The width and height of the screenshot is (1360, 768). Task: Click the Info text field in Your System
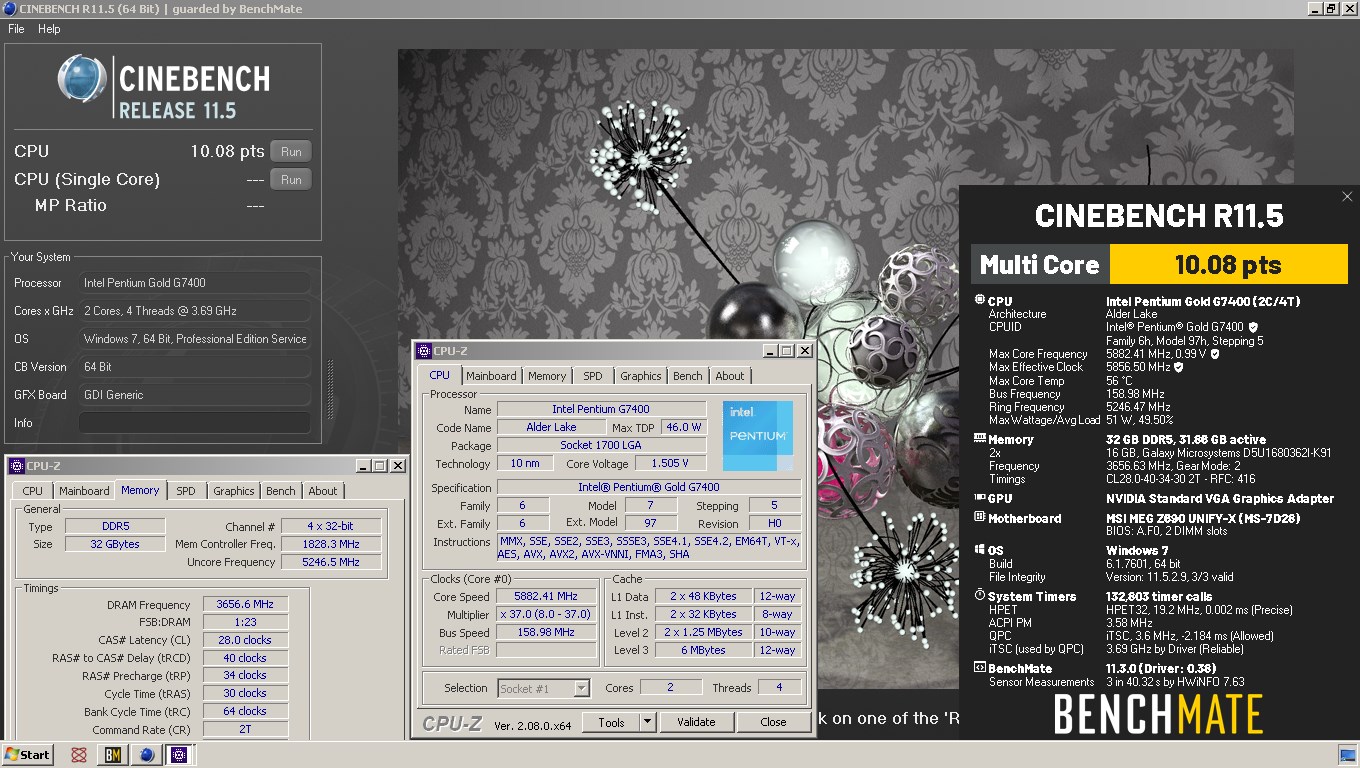(194, 423)
